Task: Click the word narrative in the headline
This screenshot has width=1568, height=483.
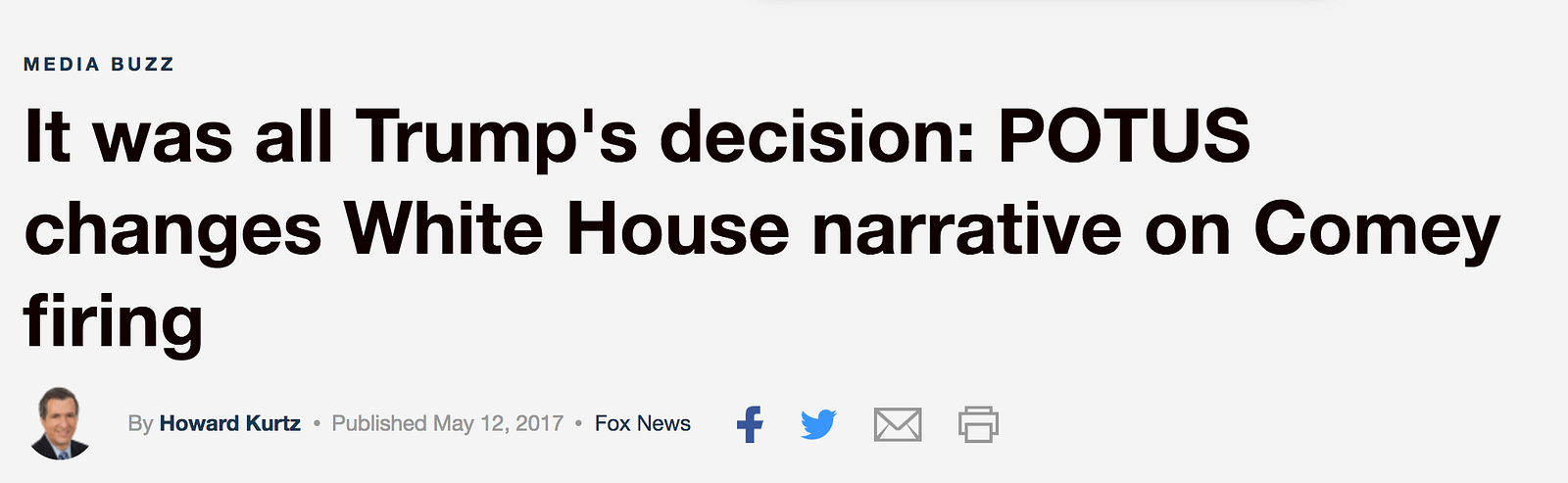Action: pyautogui.click(x=966, y=228)
